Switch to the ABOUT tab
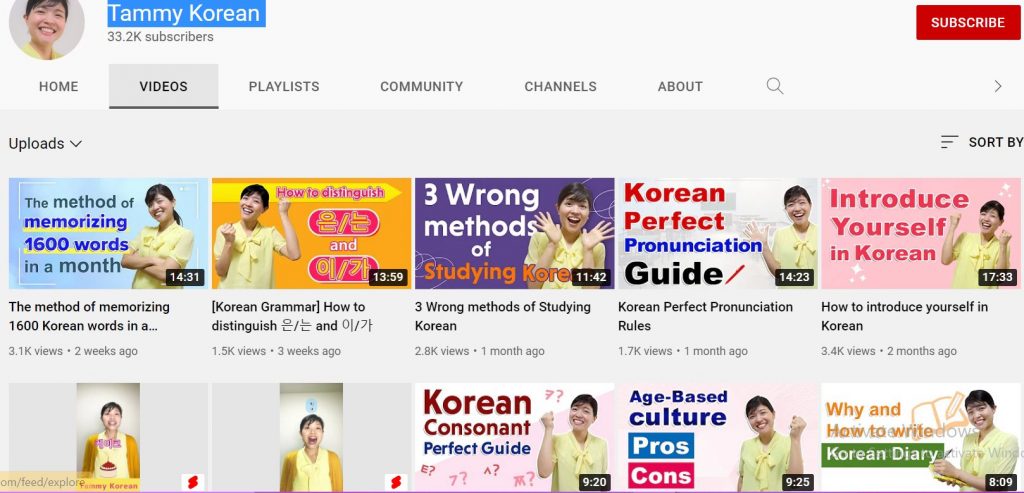Image resolution: width=1024 pixels, height=493 pixels. coord(680,86)
